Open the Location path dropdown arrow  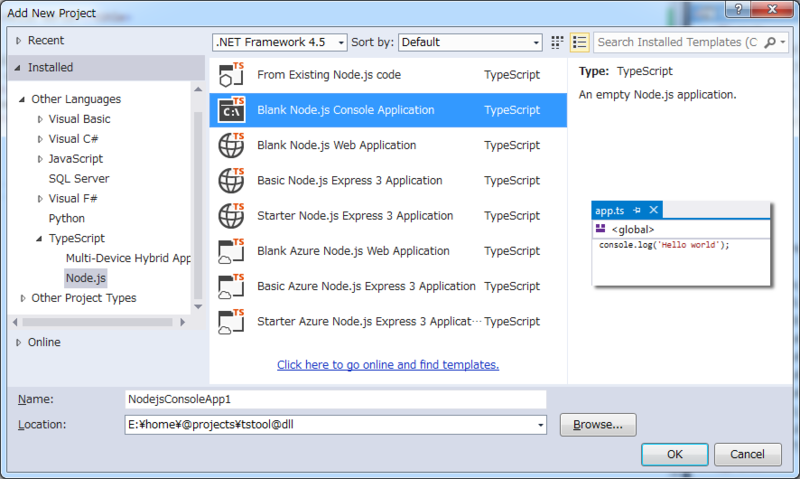click(x=540, y=425)
